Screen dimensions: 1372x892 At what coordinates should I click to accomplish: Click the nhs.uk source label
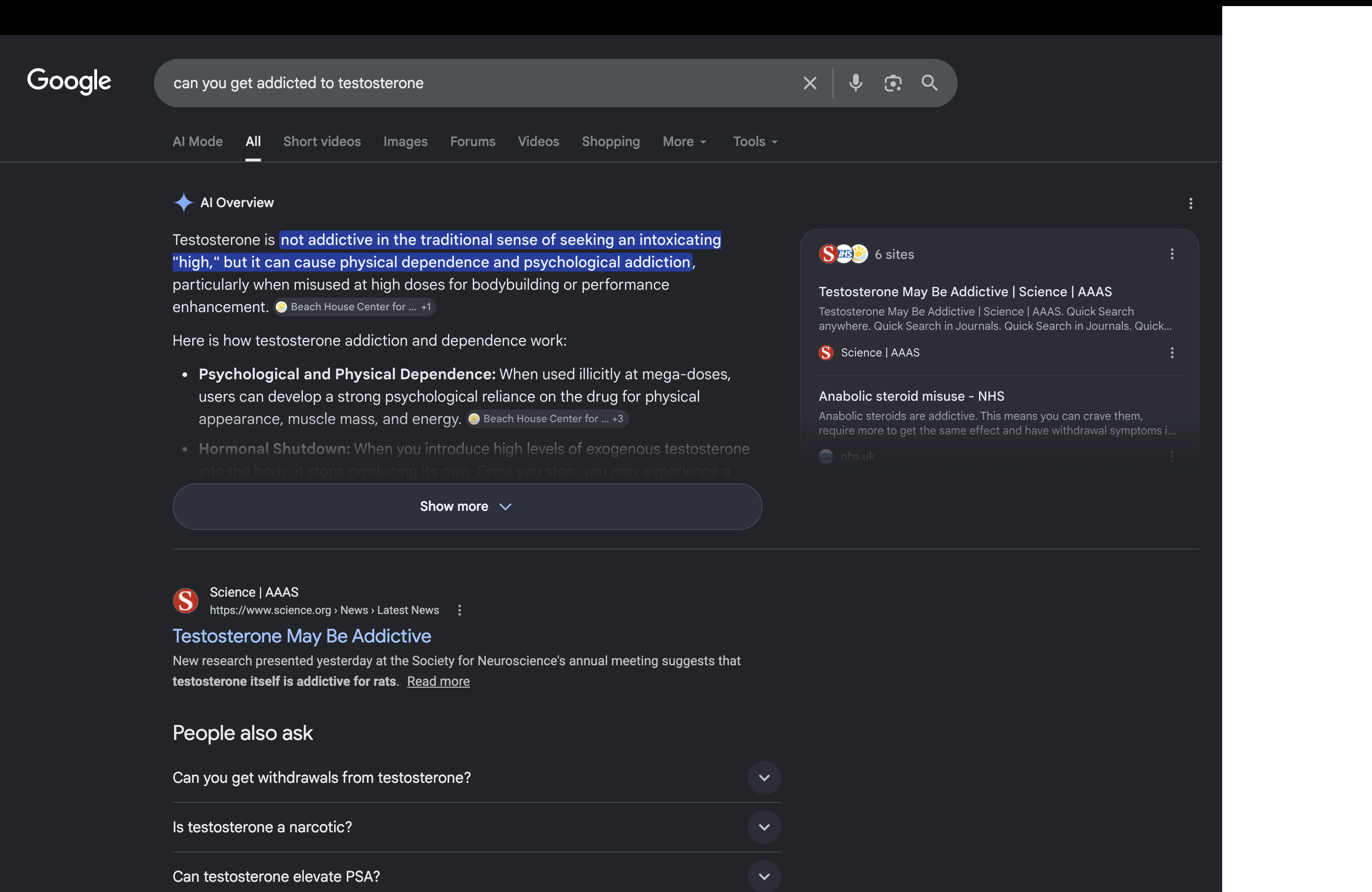(857, 456)
